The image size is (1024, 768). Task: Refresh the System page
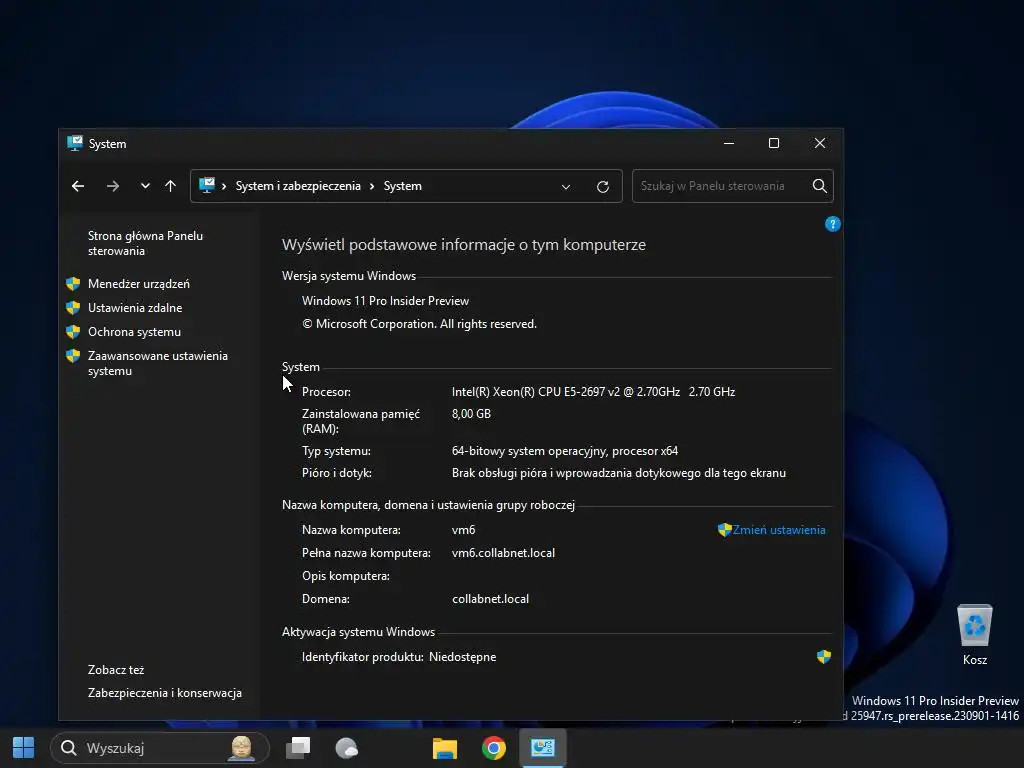pyautogui.click(x=603, y=187)
